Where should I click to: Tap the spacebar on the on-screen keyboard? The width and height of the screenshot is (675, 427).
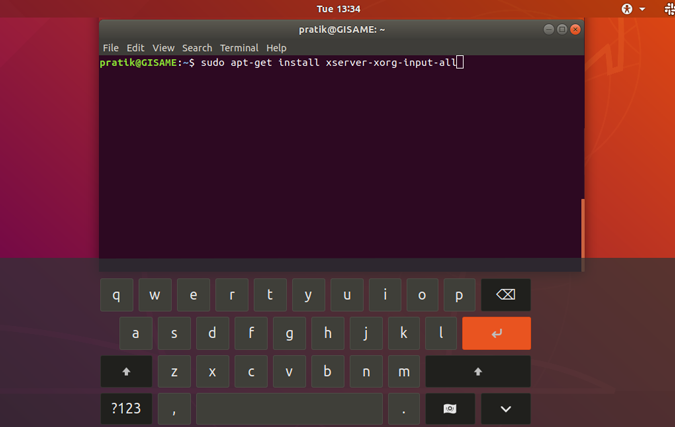pyautogui.click(x=289, y=408)
